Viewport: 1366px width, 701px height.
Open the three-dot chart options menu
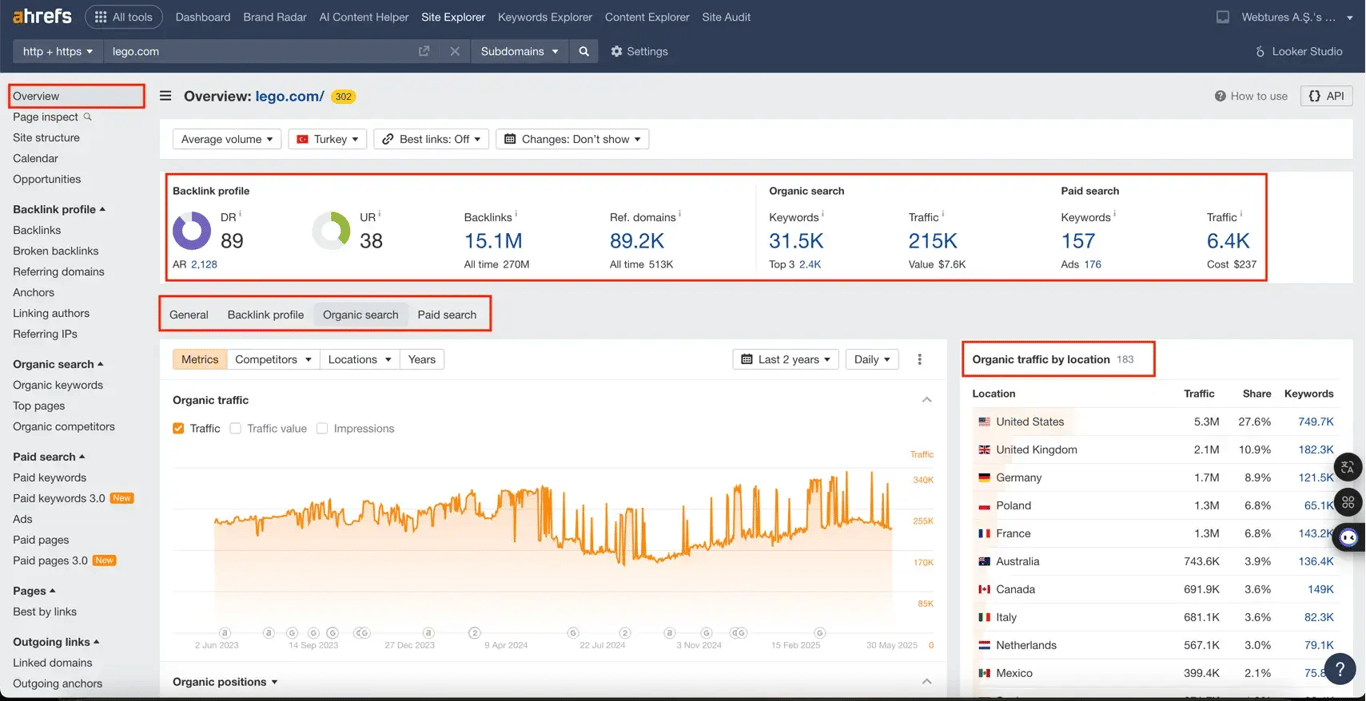click(x=919, y=359)
